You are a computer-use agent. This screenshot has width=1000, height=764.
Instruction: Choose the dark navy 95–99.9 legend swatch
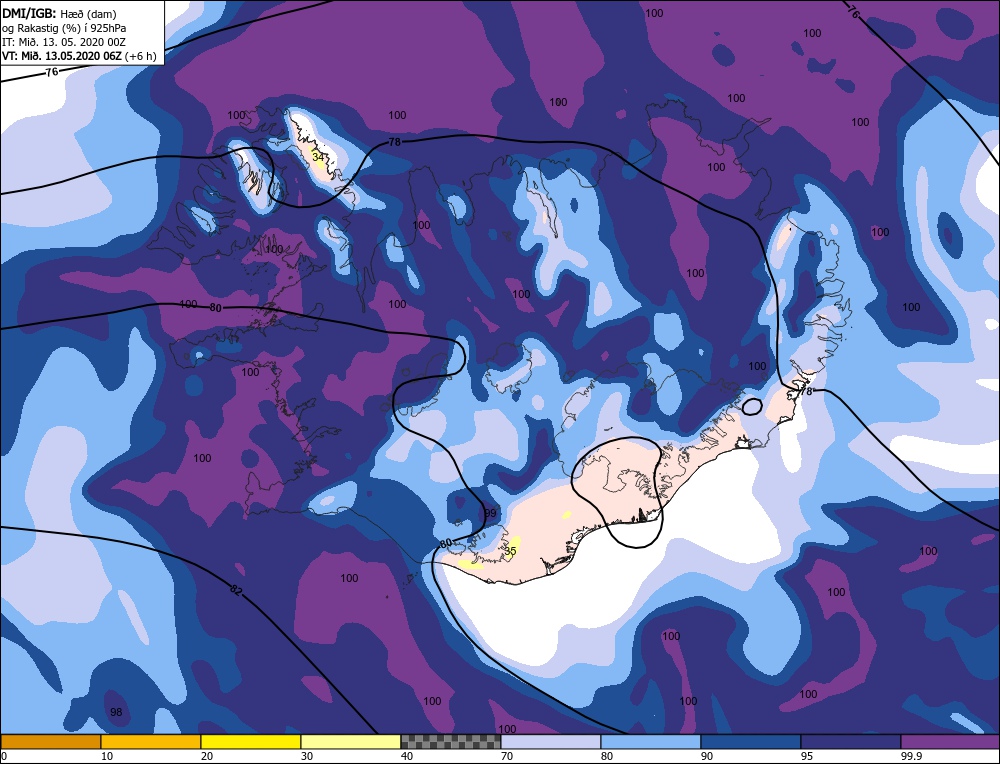click(851, 741)
